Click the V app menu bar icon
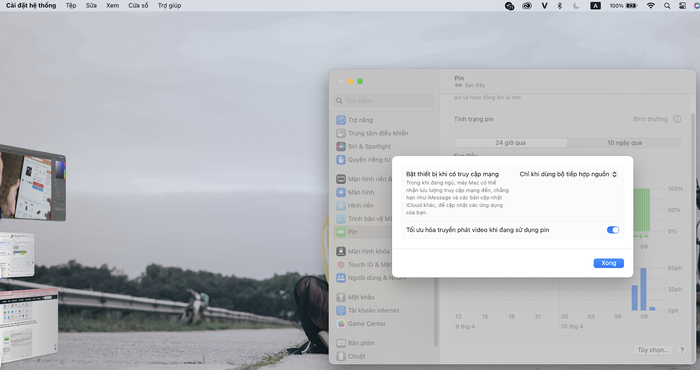The width and height of the screenshot is (700, 370). tap(544, 6)
